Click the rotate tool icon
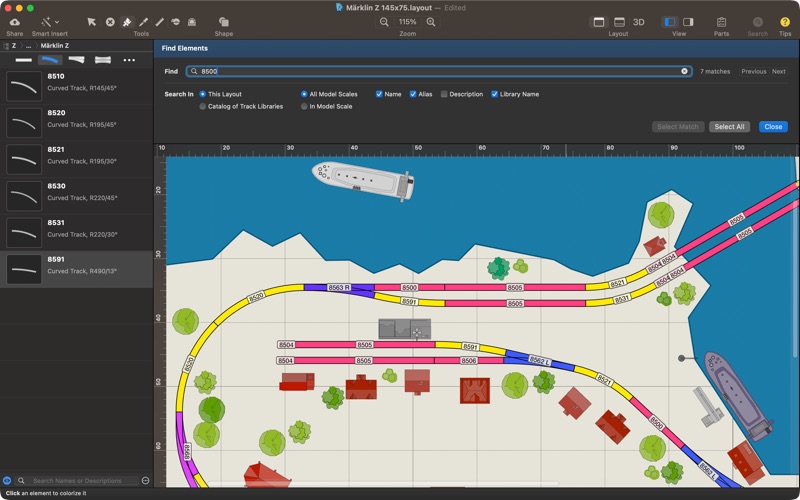The height and width of the screenshot is (500, 800). (176, 22)
